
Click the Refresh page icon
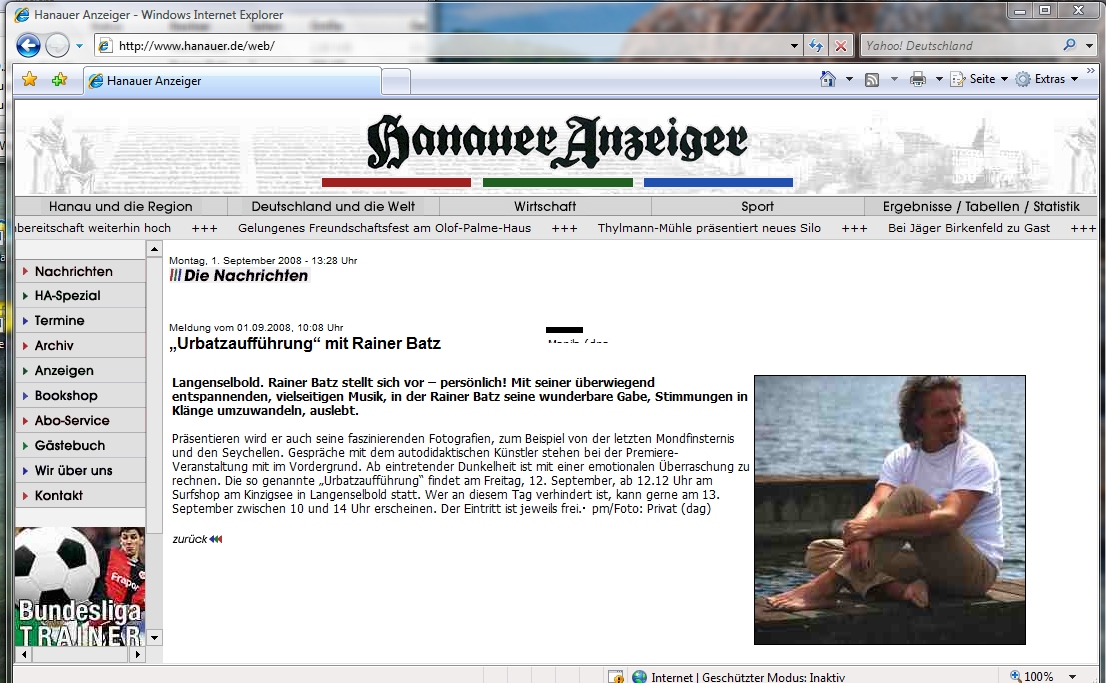point(816,46)
